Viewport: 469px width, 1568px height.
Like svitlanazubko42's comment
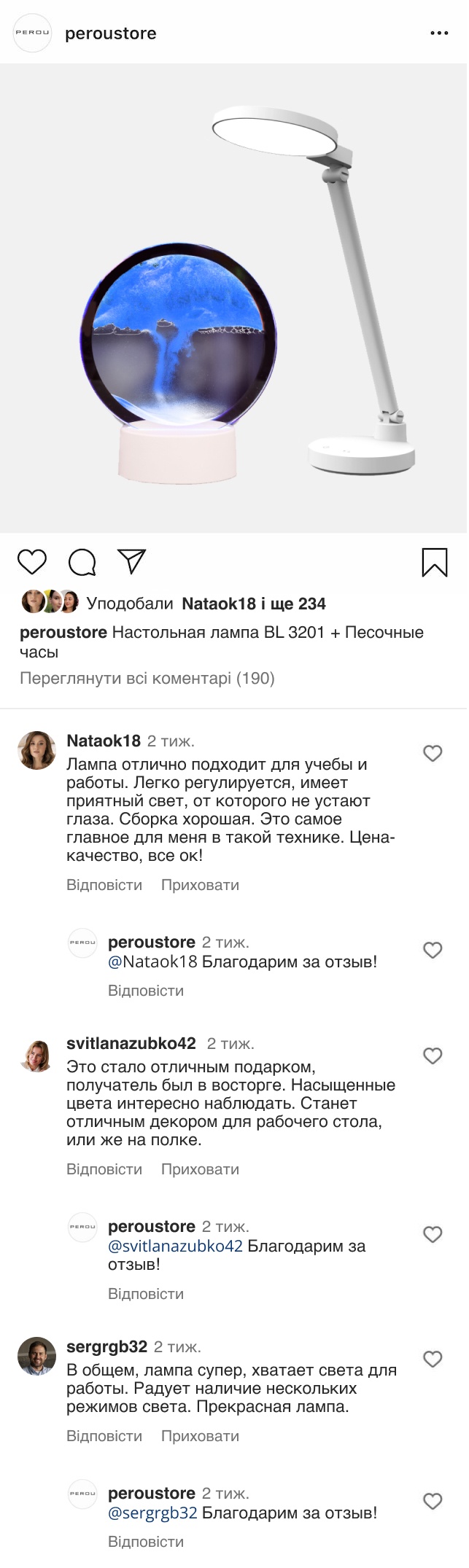pos(433,1056)
